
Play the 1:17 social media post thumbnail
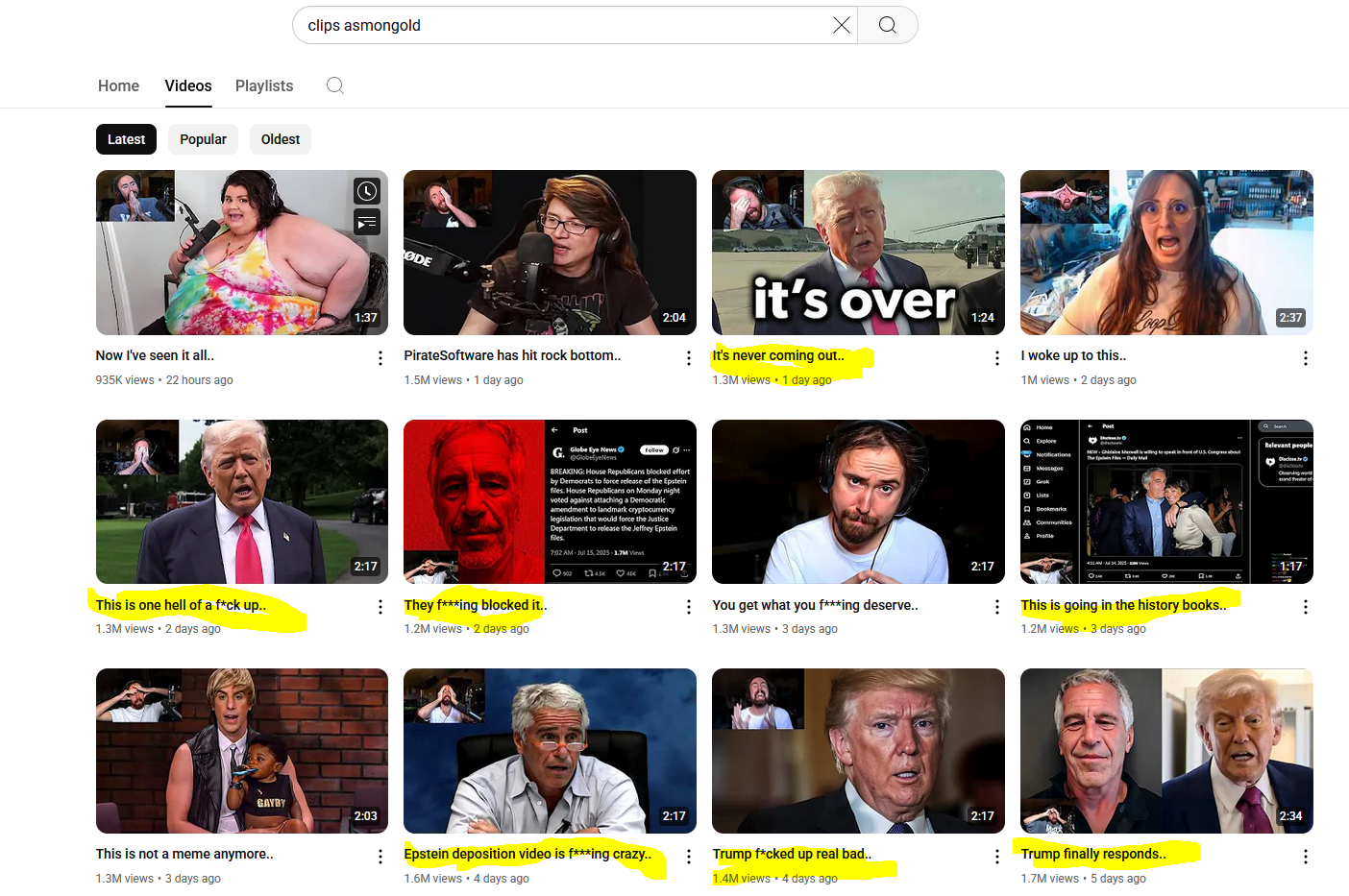(x=1166, y=501)
